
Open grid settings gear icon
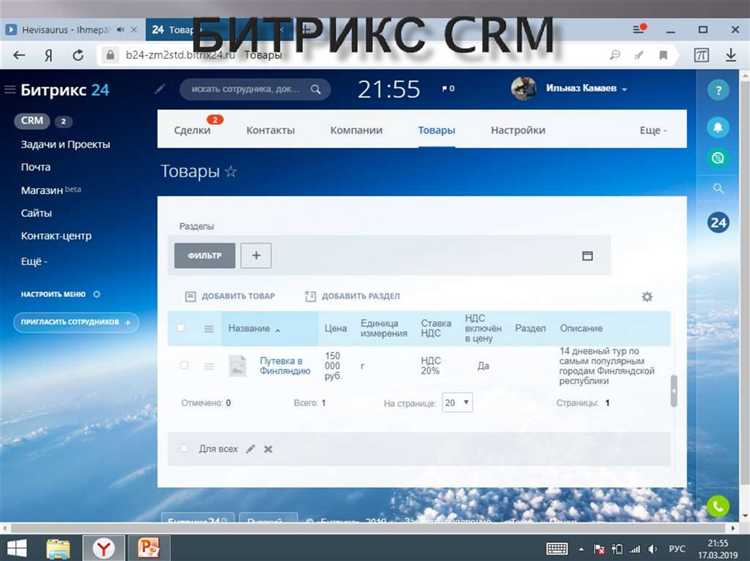pos(647,297)
